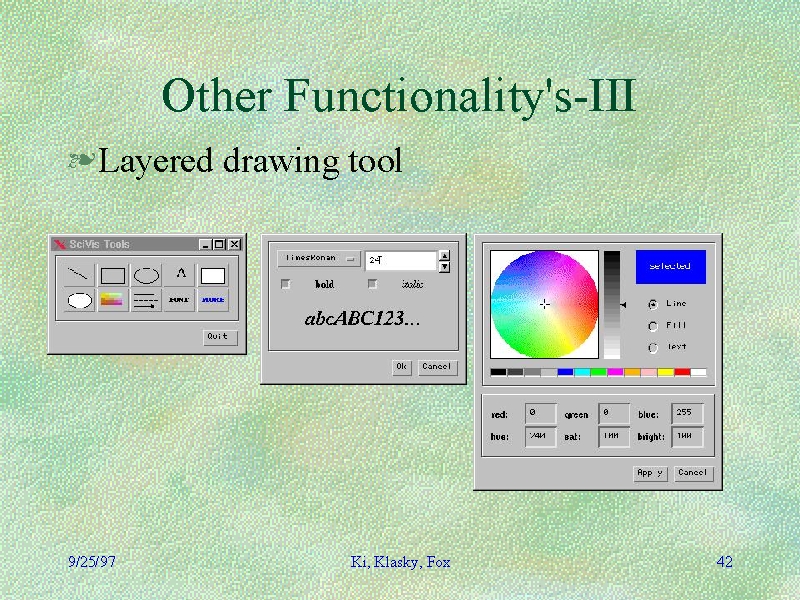The height and width of the screenshot is (600, 800).
Task: Click the green value field
Action: [614, 413]
